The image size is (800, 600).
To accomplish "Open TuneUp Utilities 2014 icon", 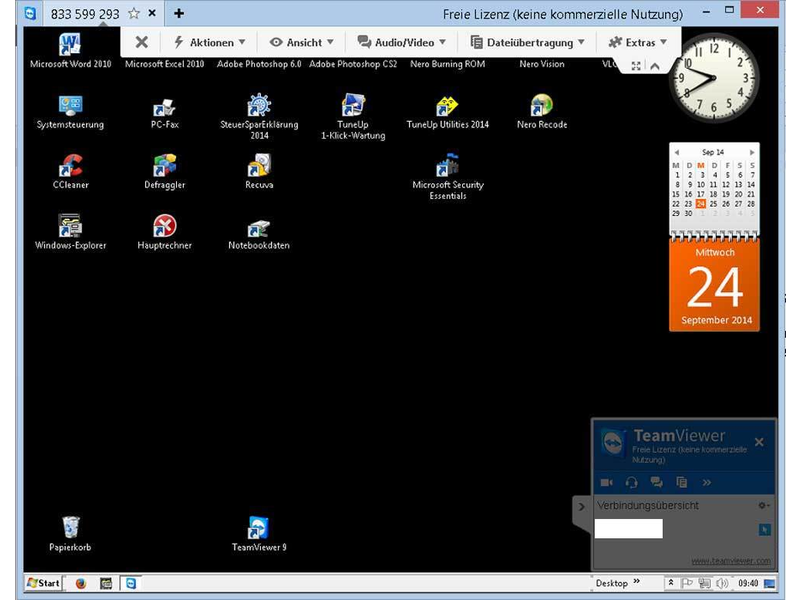I will (x=447, y=112).
